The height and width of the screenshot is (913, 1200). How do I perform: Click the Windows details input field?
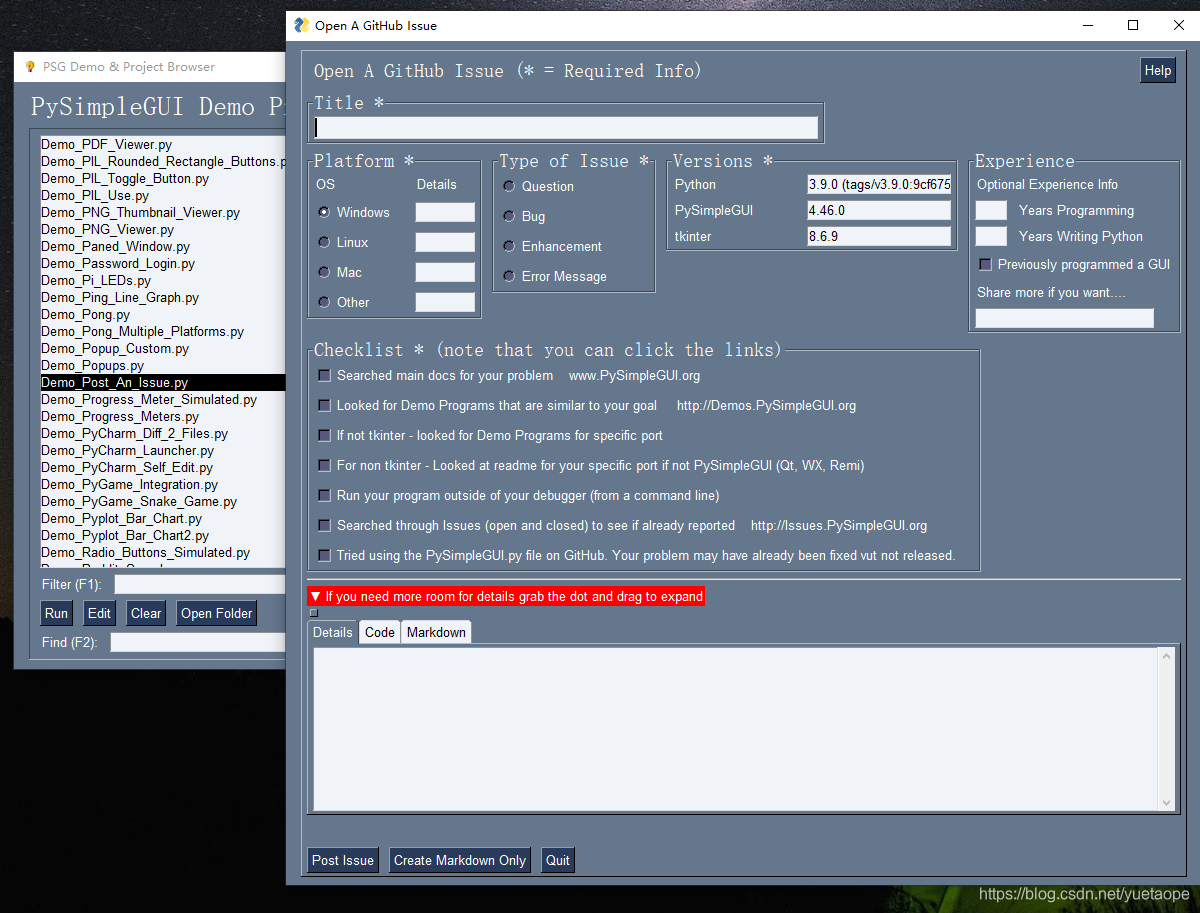coord(445,212)
